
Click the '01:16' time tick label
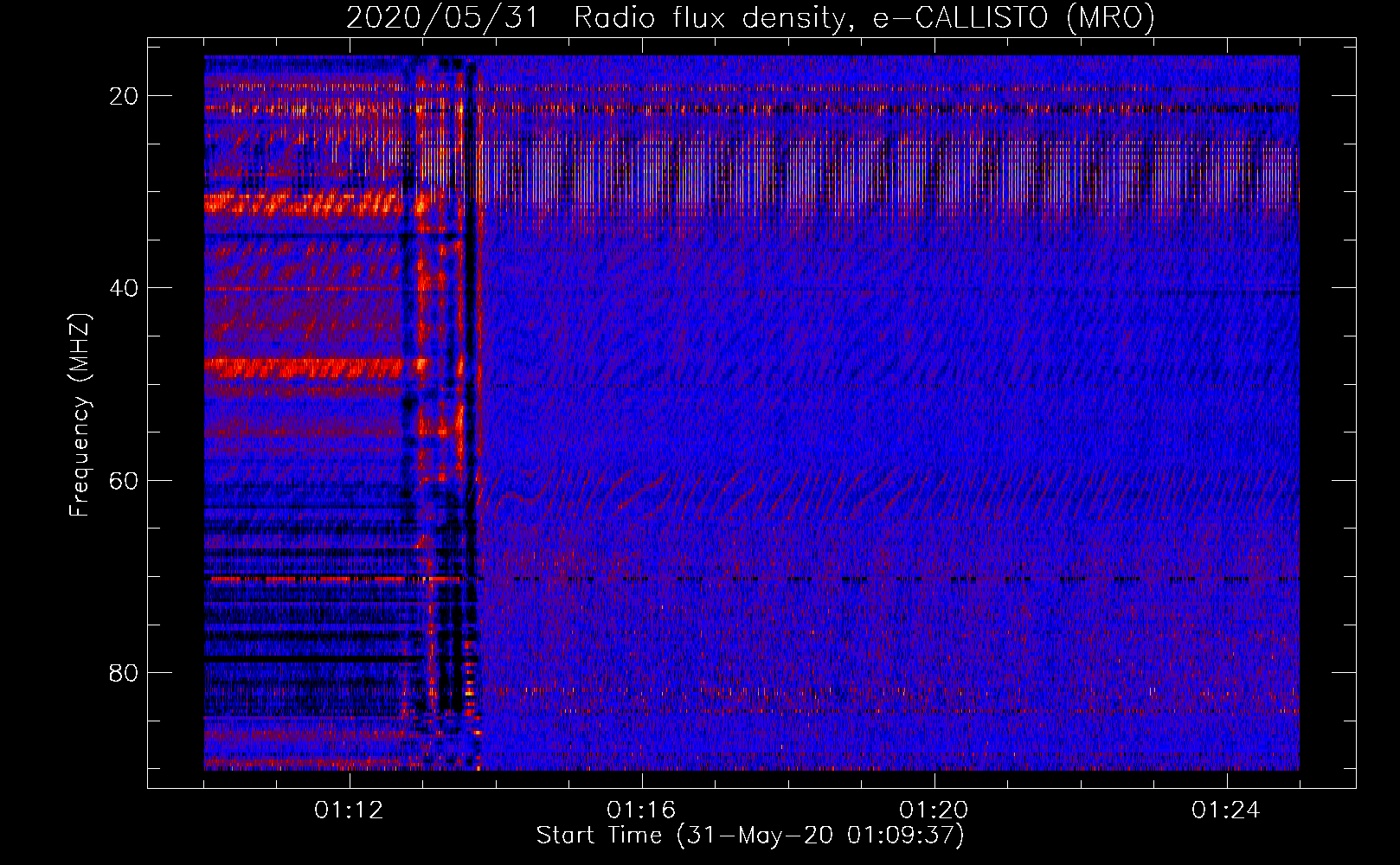(641, 811)
